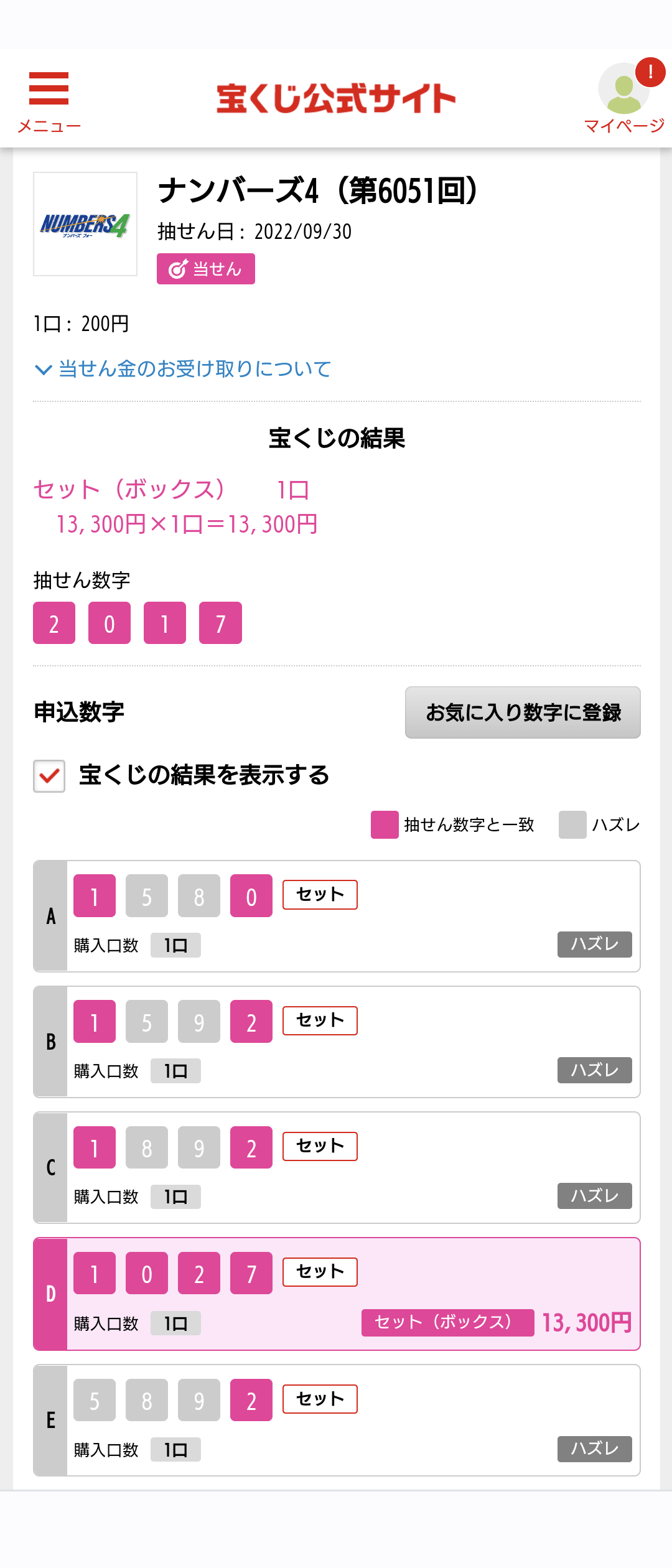Tap the 当せん target icon badge
The image size is (672, 1568).
pos(206,269)
